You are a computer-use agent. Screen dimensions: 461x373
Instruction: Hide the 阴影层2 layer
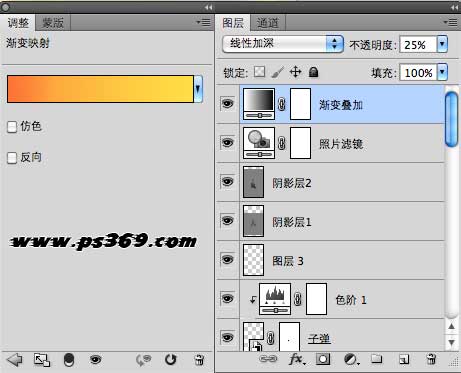(x=228, y=182)
